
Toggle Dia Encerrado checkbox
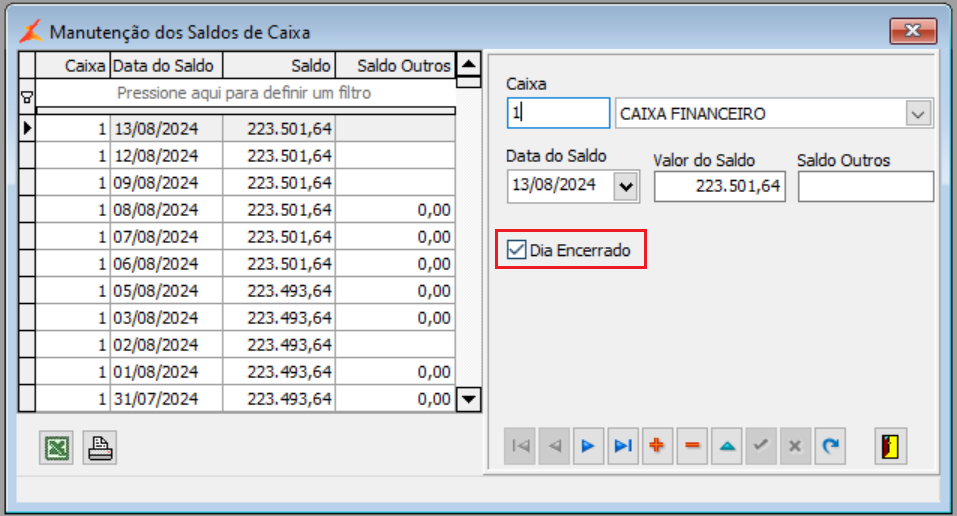click(x=516, y=249)
